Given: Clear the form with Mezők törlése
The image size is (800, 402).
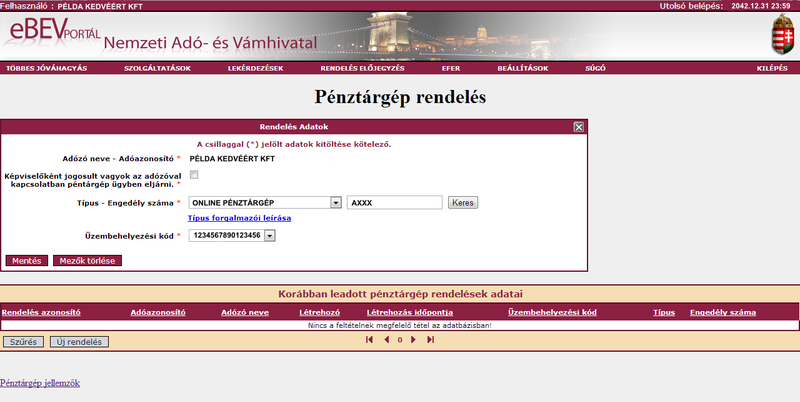Looking at the screenshot, I should pos(87,260).
